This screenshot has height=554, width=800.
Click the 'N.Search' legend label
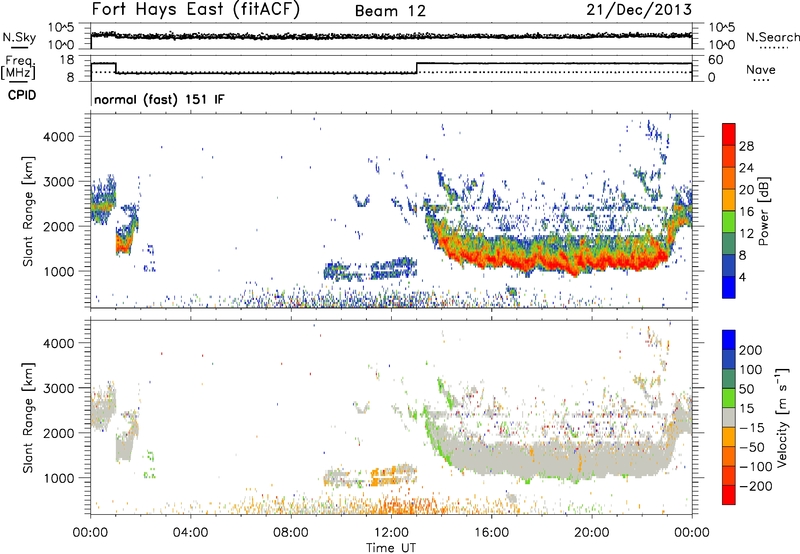coord(772,37)
